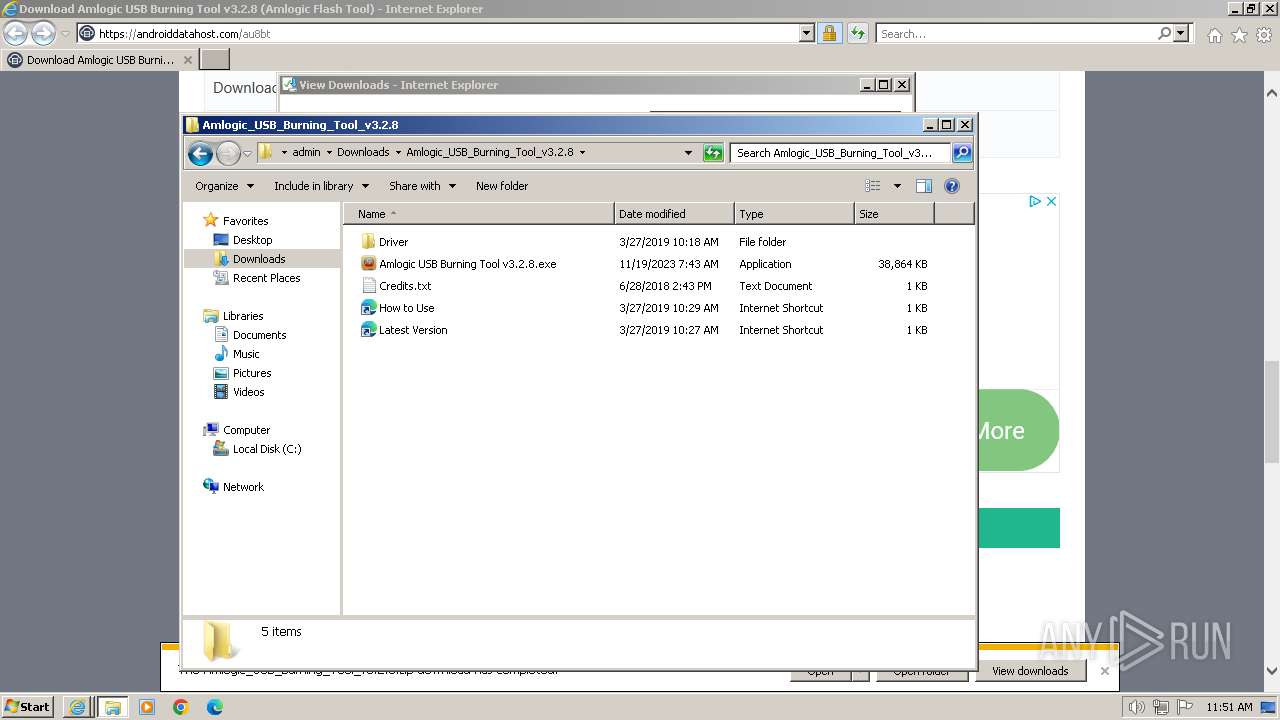
Task: Click the volume speaker tray icon
Action: (1137, 707)
